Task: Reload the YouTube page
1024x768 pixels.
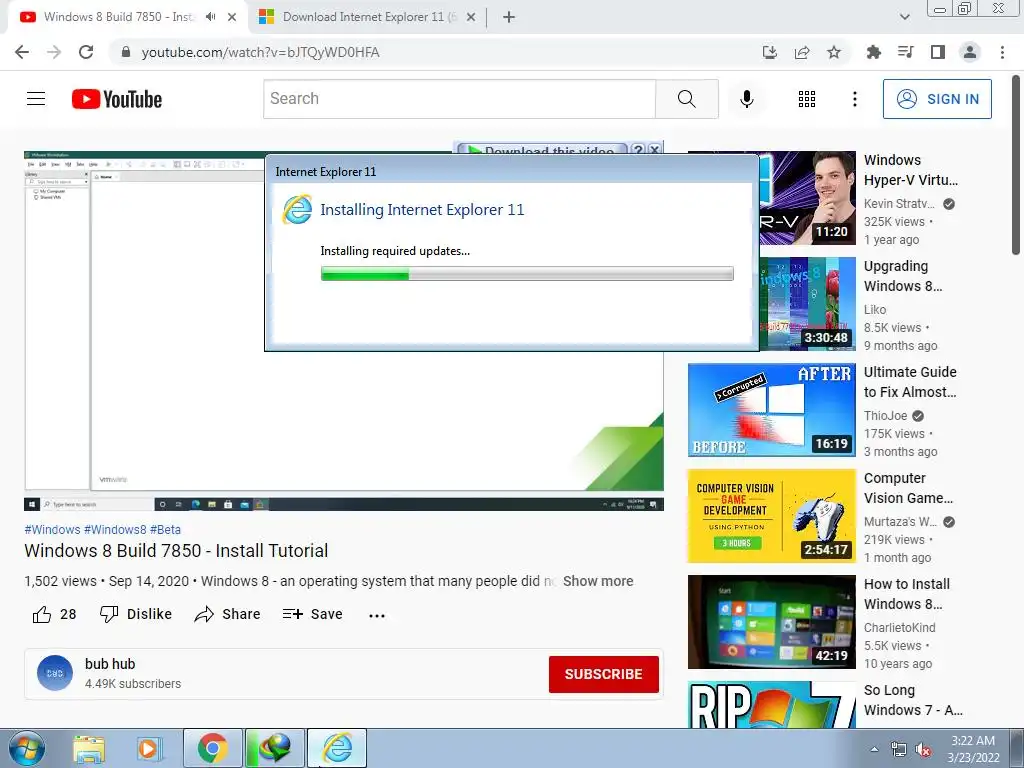Action: pos(86,52)
